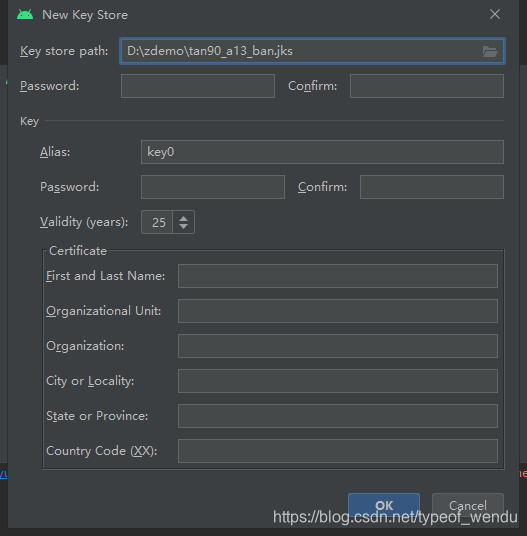Focus the Organization field

(338, 346)
